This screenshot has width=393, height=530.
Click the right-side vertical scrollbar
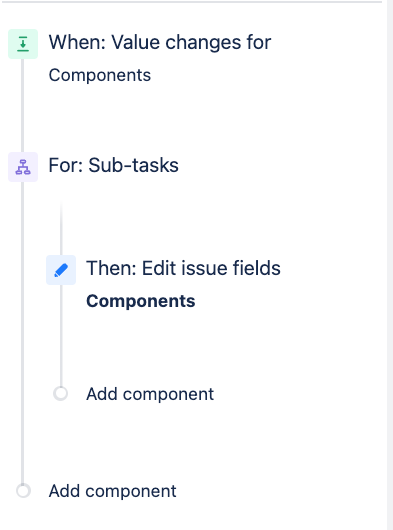click(390, 265)
